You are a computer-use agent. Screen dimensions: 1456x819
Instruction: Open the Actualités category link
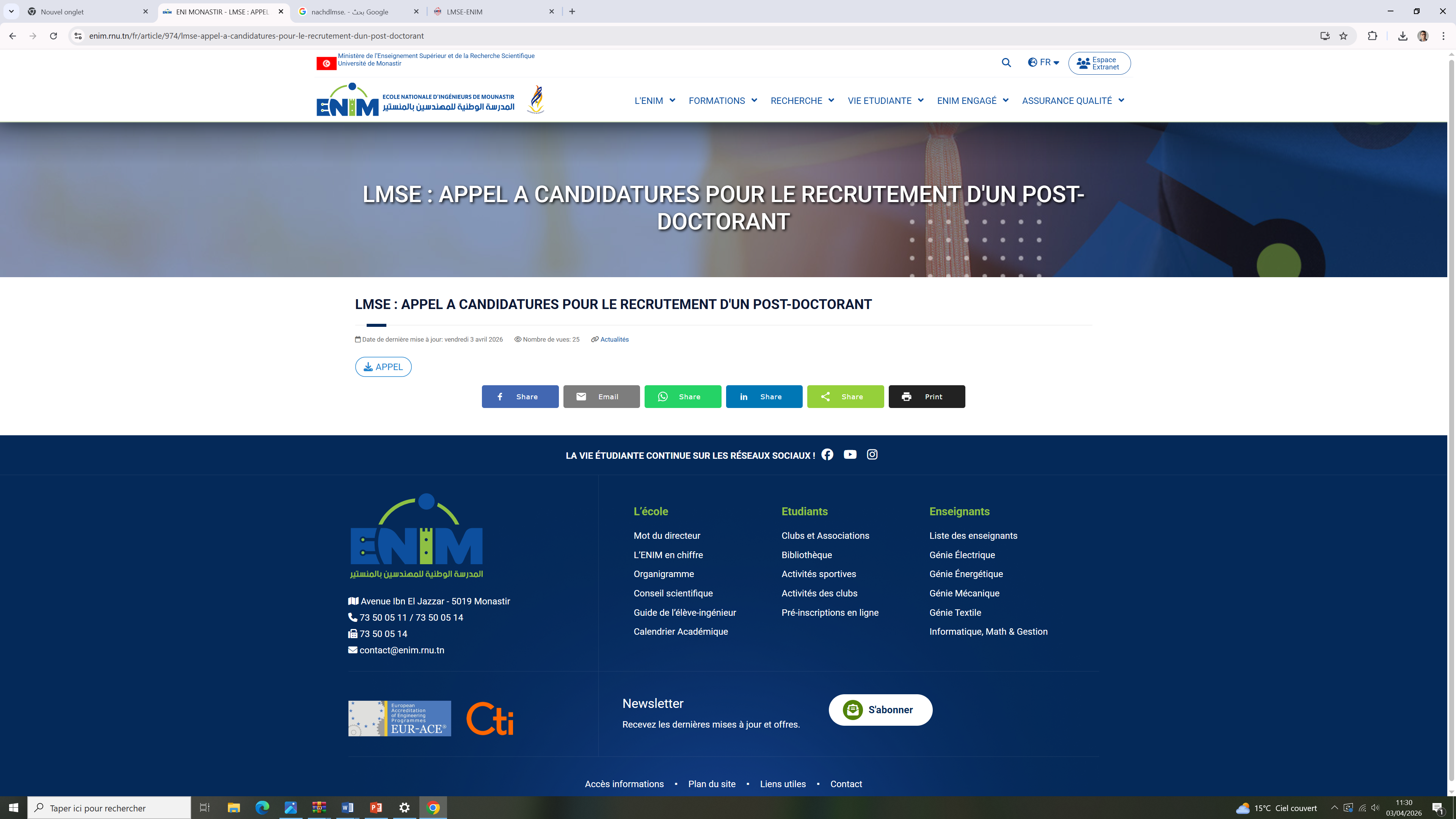614,339
